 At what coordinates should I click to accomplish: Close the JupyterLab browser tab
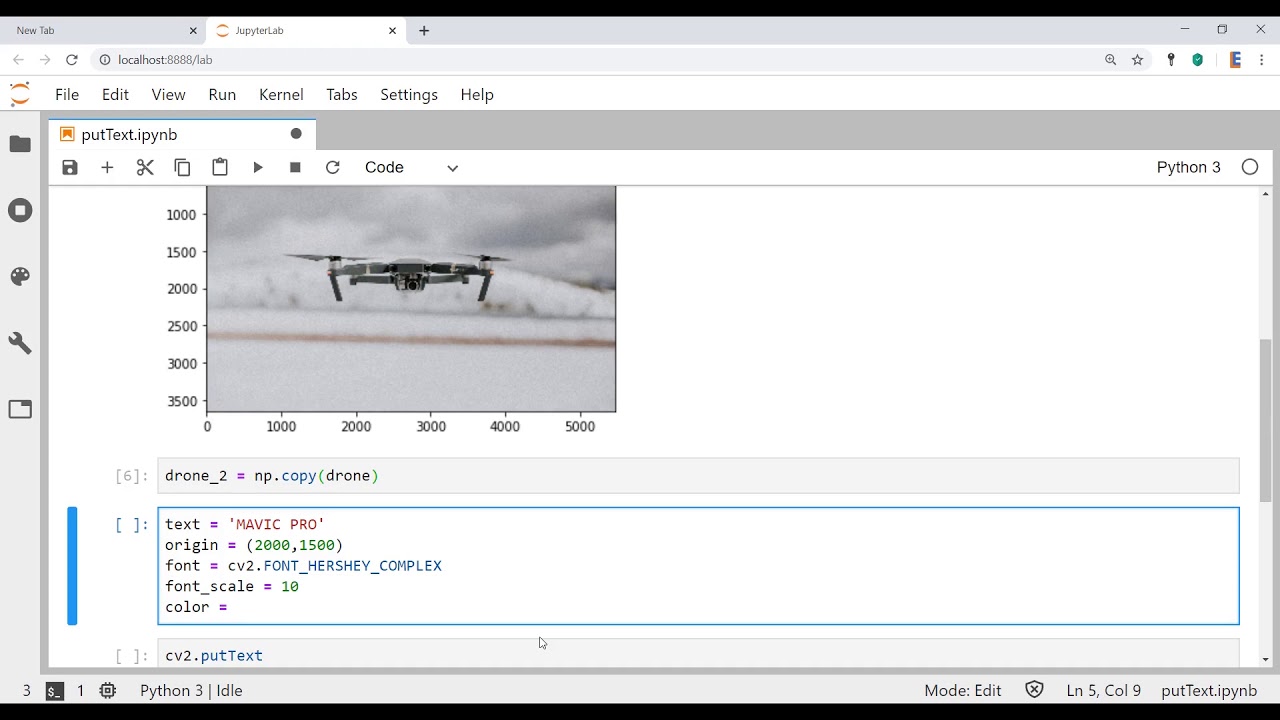click(392, 31)
